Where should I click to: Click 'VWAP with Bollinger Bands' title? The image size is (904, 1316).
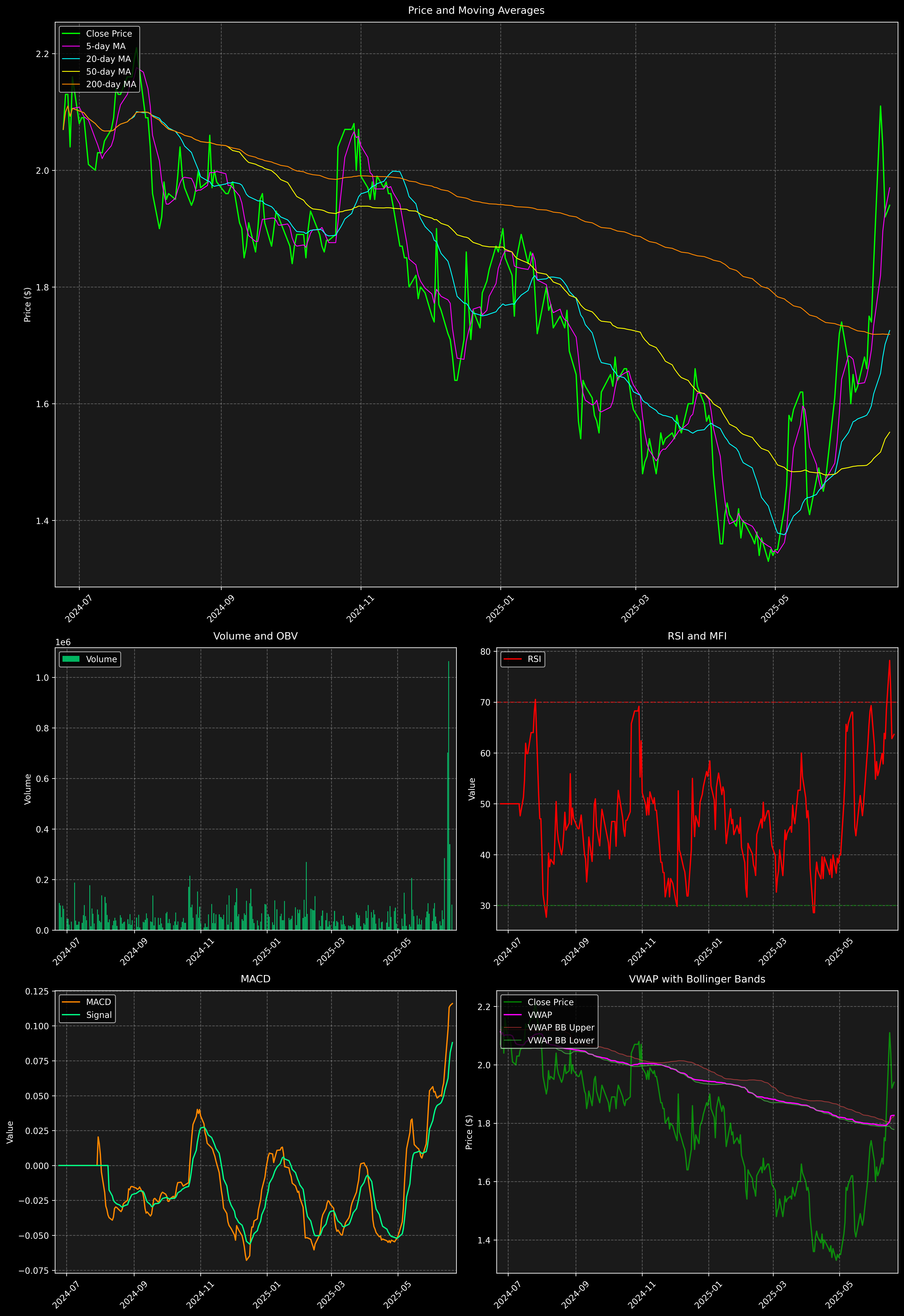[697, 979]
